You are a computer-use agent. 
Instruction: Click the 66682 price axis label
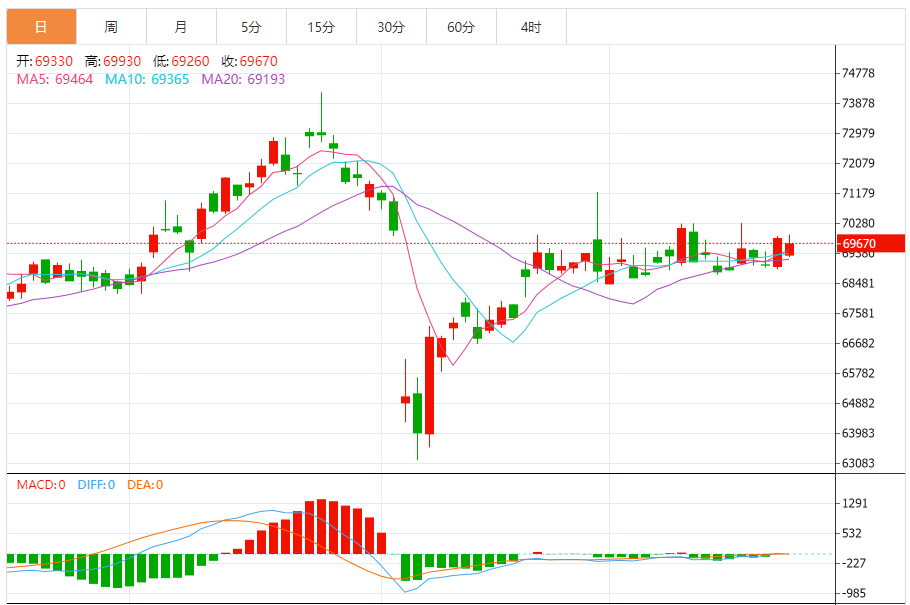[x=858, y=343]
